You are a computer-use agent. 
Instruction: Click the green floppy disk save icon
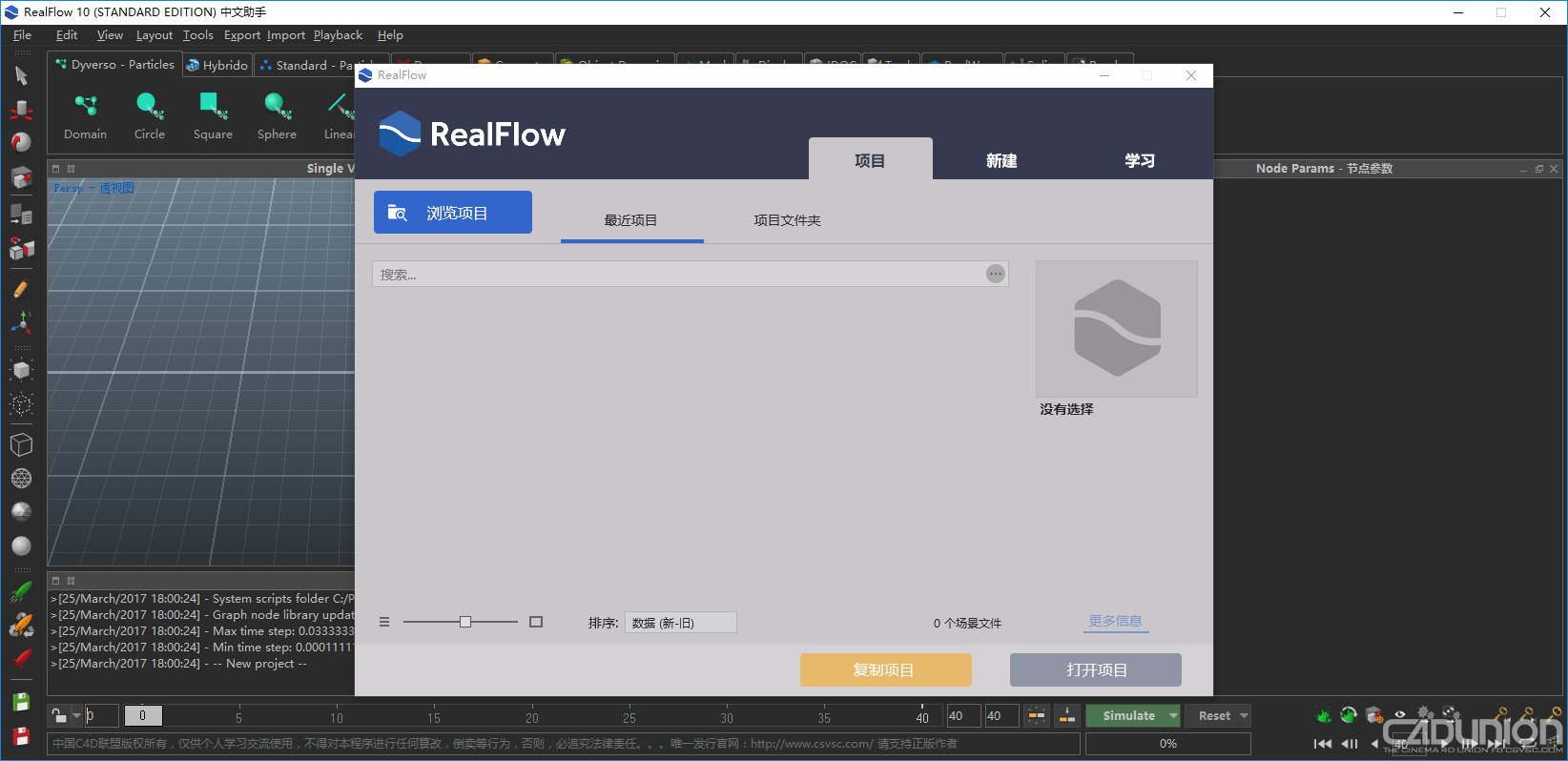[21, 702]
